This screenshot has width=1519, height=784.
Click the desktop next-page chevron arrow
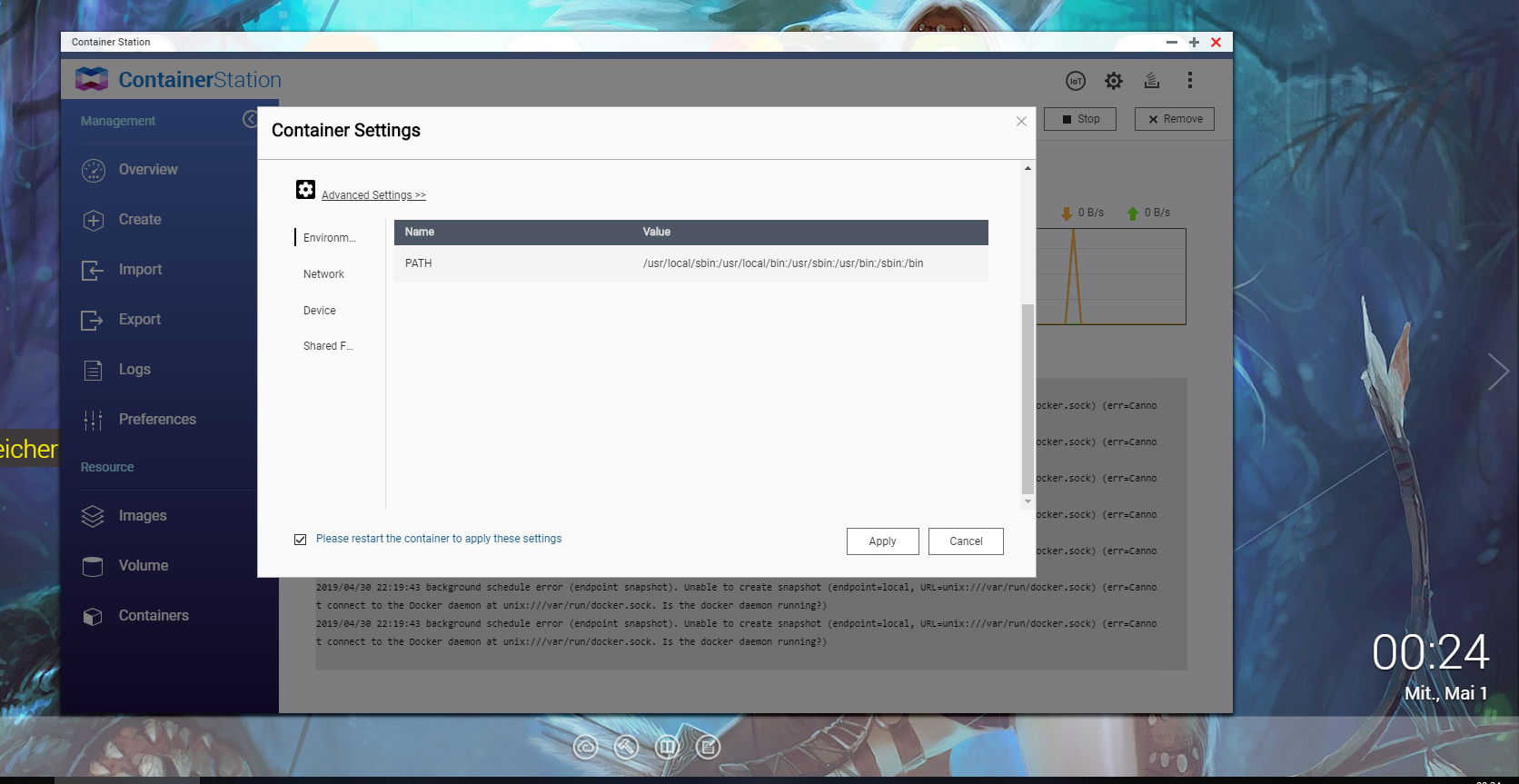coord(1498,372)
